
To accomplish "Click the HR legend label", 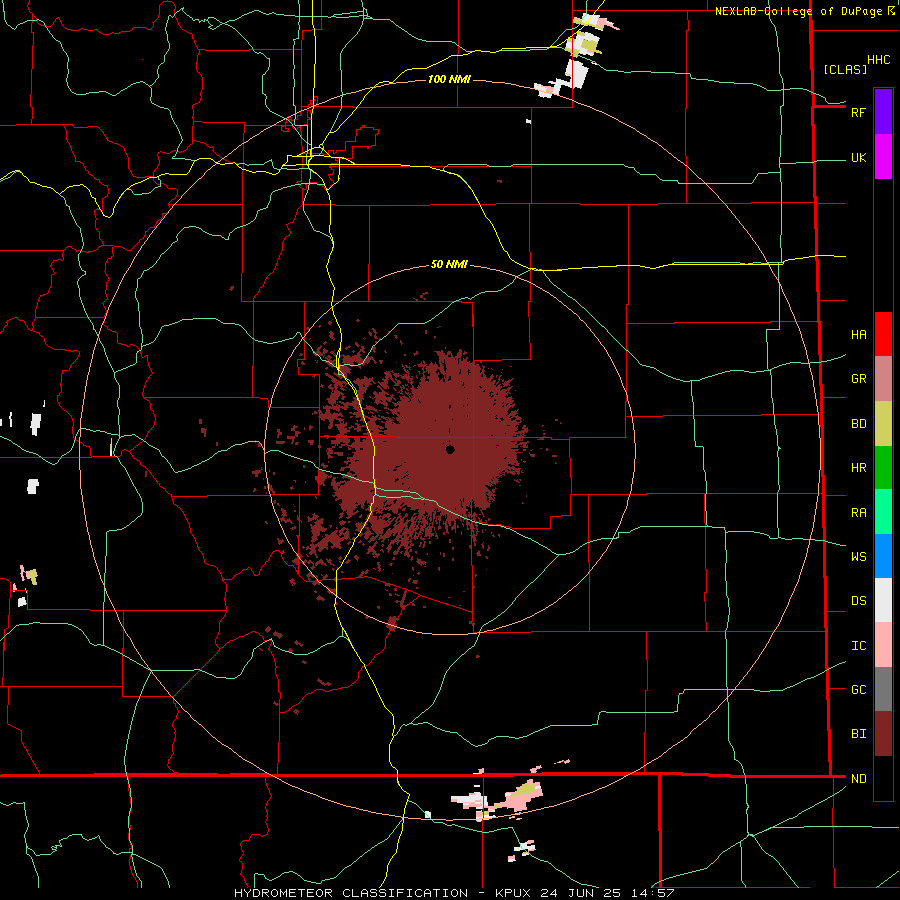I will click(x=858, y=467).
